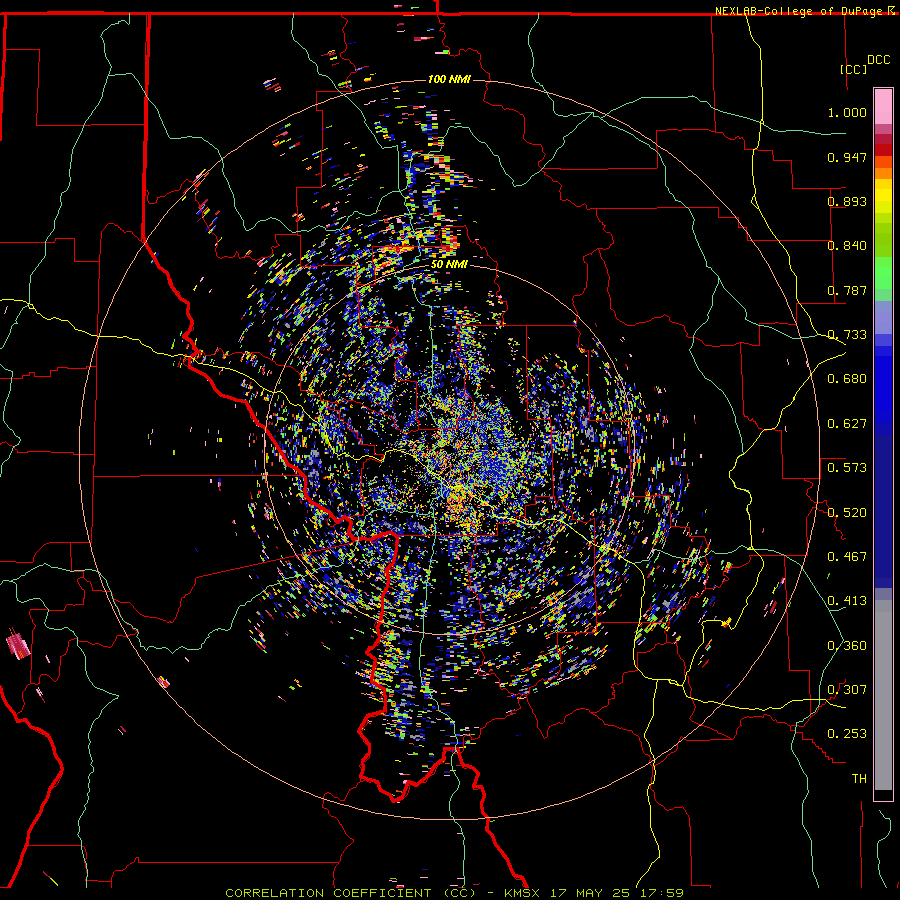The image size is (900, 900).
Task: Pick the pink top segment of color bar
Action: coord(883,106)
